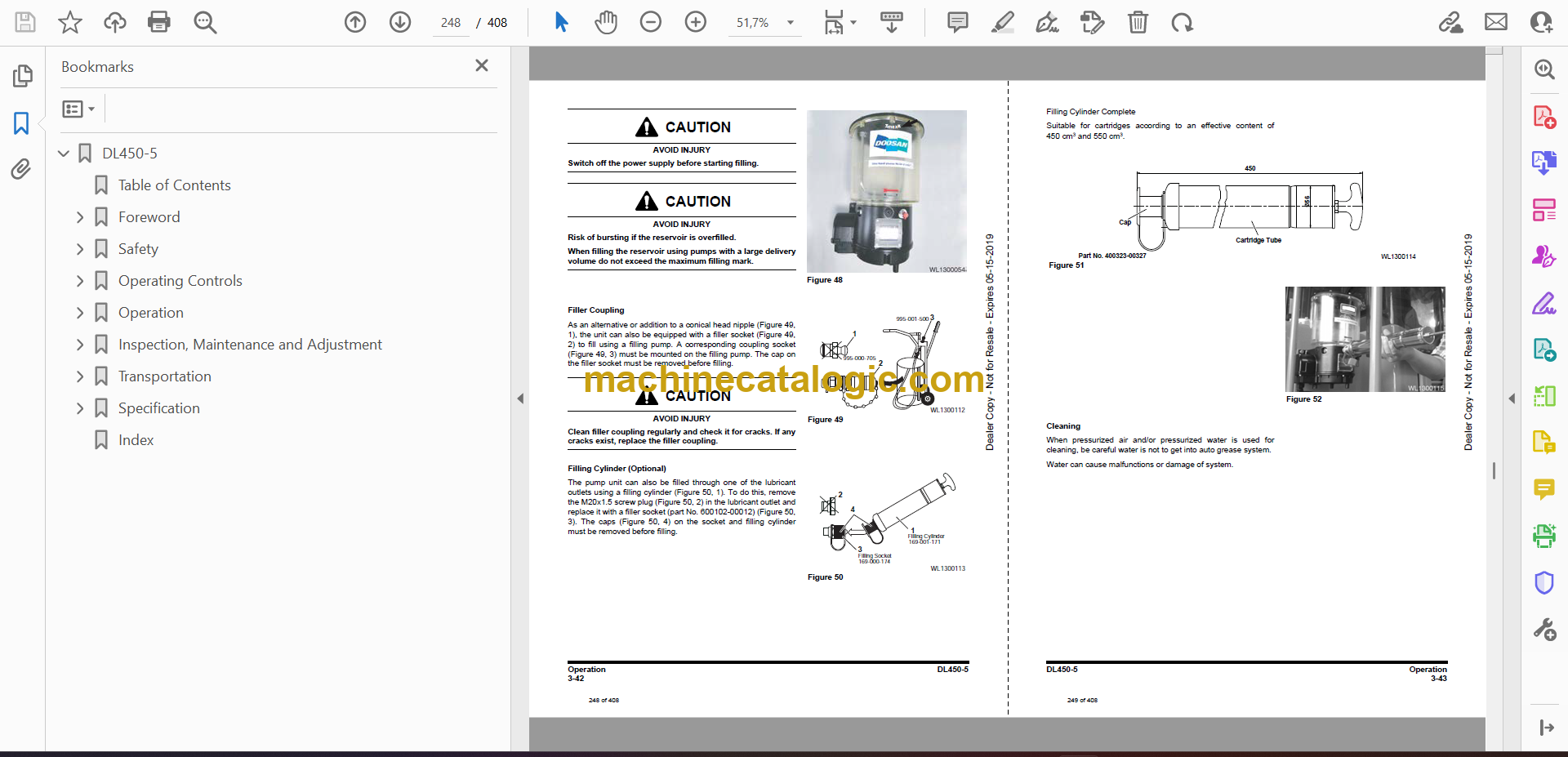This screenshot has width=1568, height=757.
Task: Click the Figure 48 pump photo
Action: [x=887, y=191]
